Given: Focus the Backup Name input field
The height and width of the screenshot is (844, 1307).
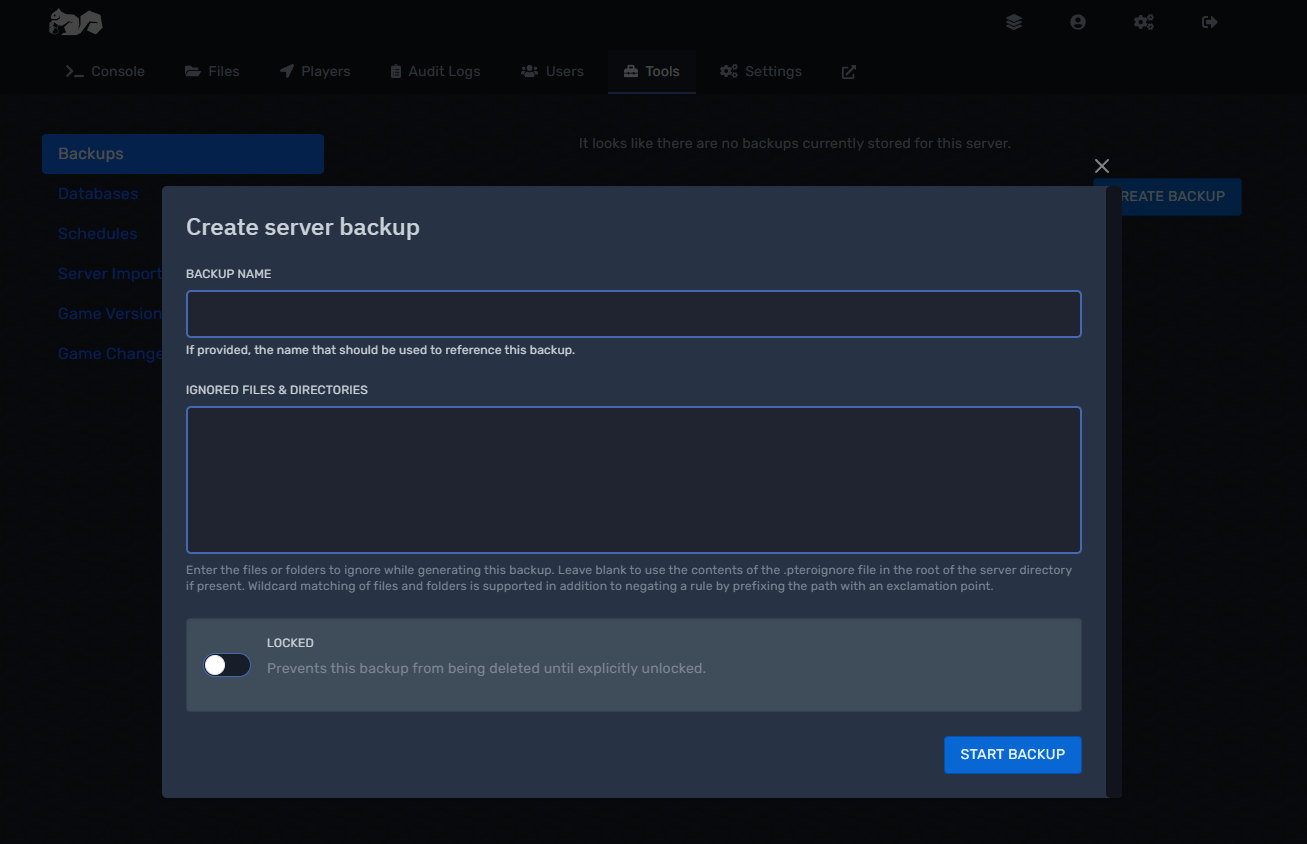Looking at the screenshot, I should coord(634,314).
